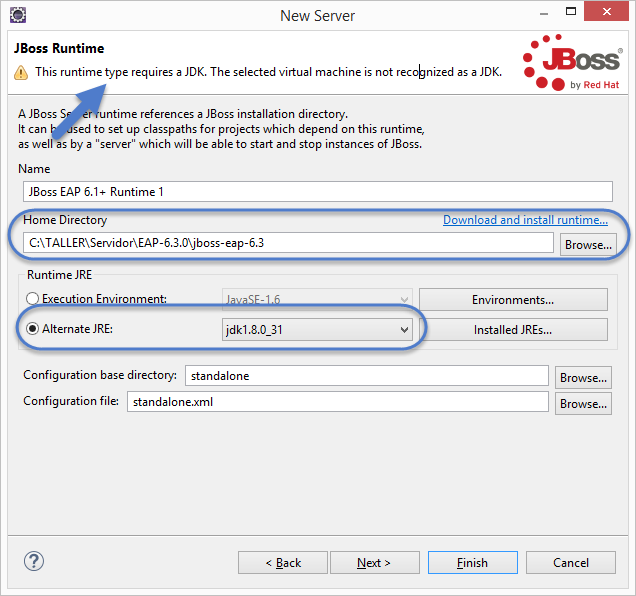Screen dimensions: 636x596
Task: Cancel the New Server wizard
Action: (571, 563)
